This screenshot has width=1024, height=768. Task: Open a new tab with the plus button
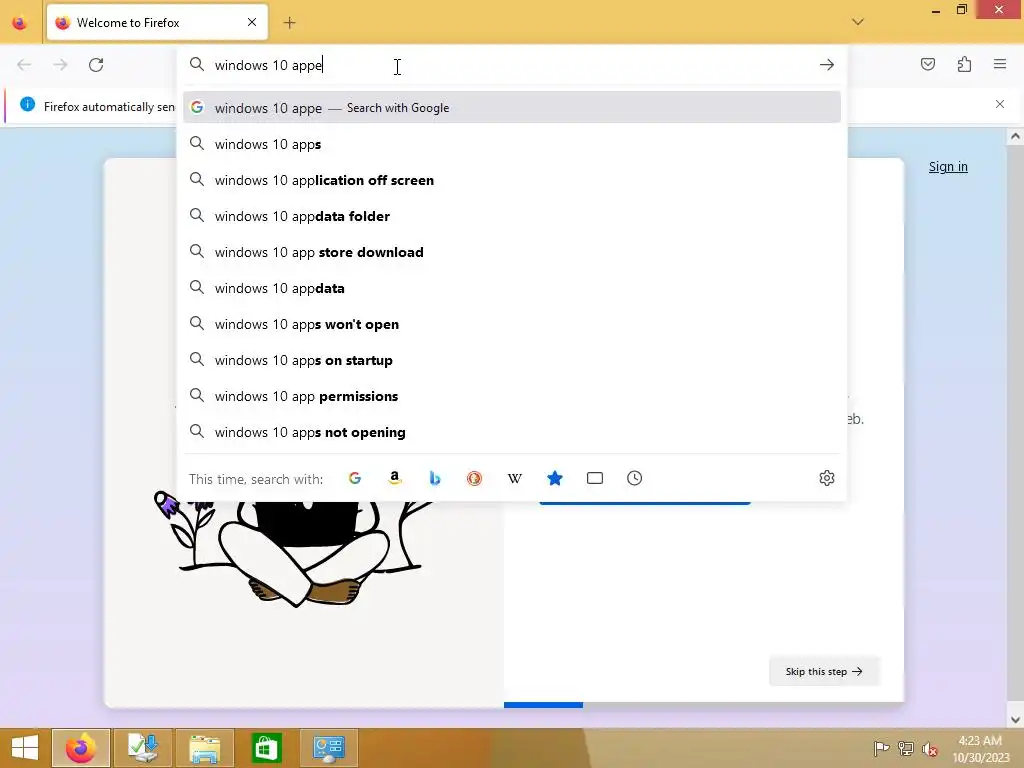pyautogui.click(x=289, y=23)
